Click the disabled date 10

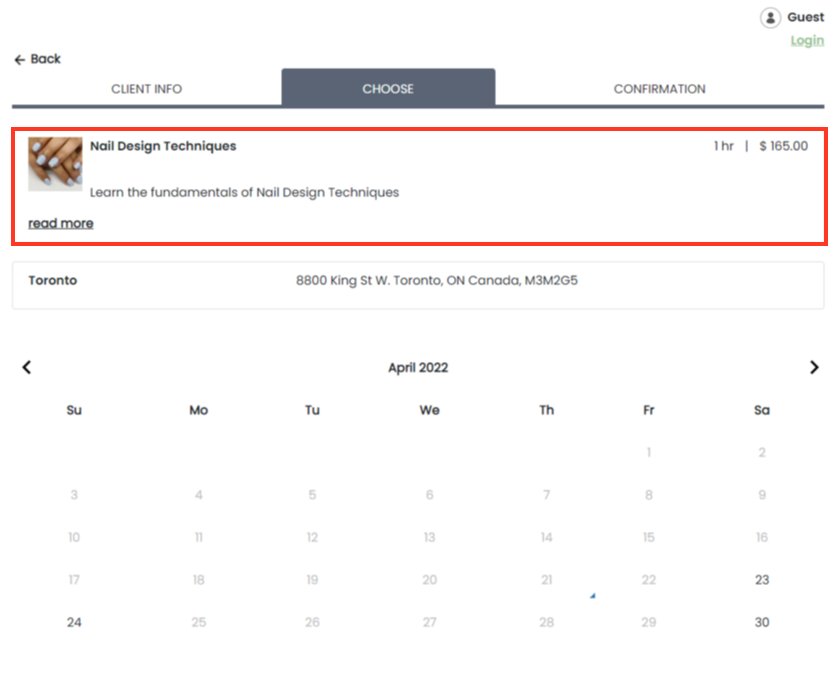click(74, 537)
